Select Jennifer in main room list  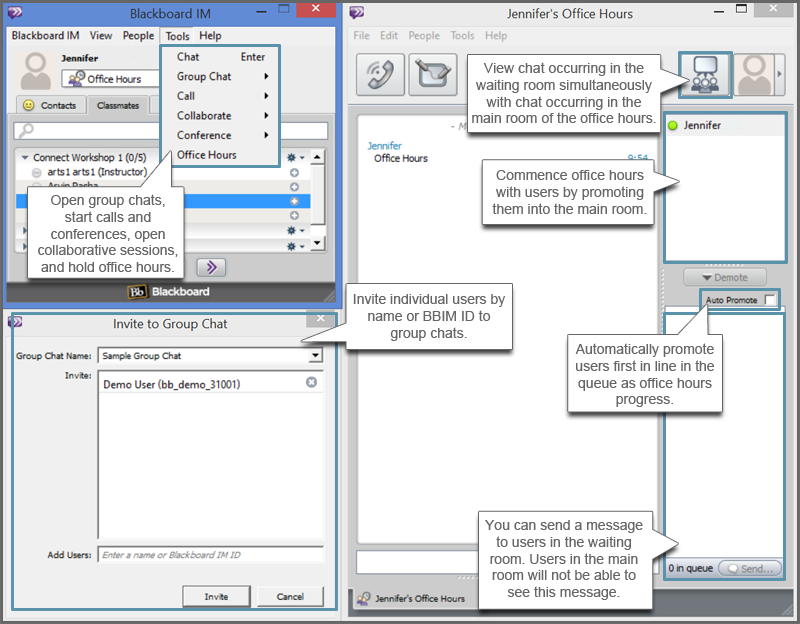[x=724, y=126]
